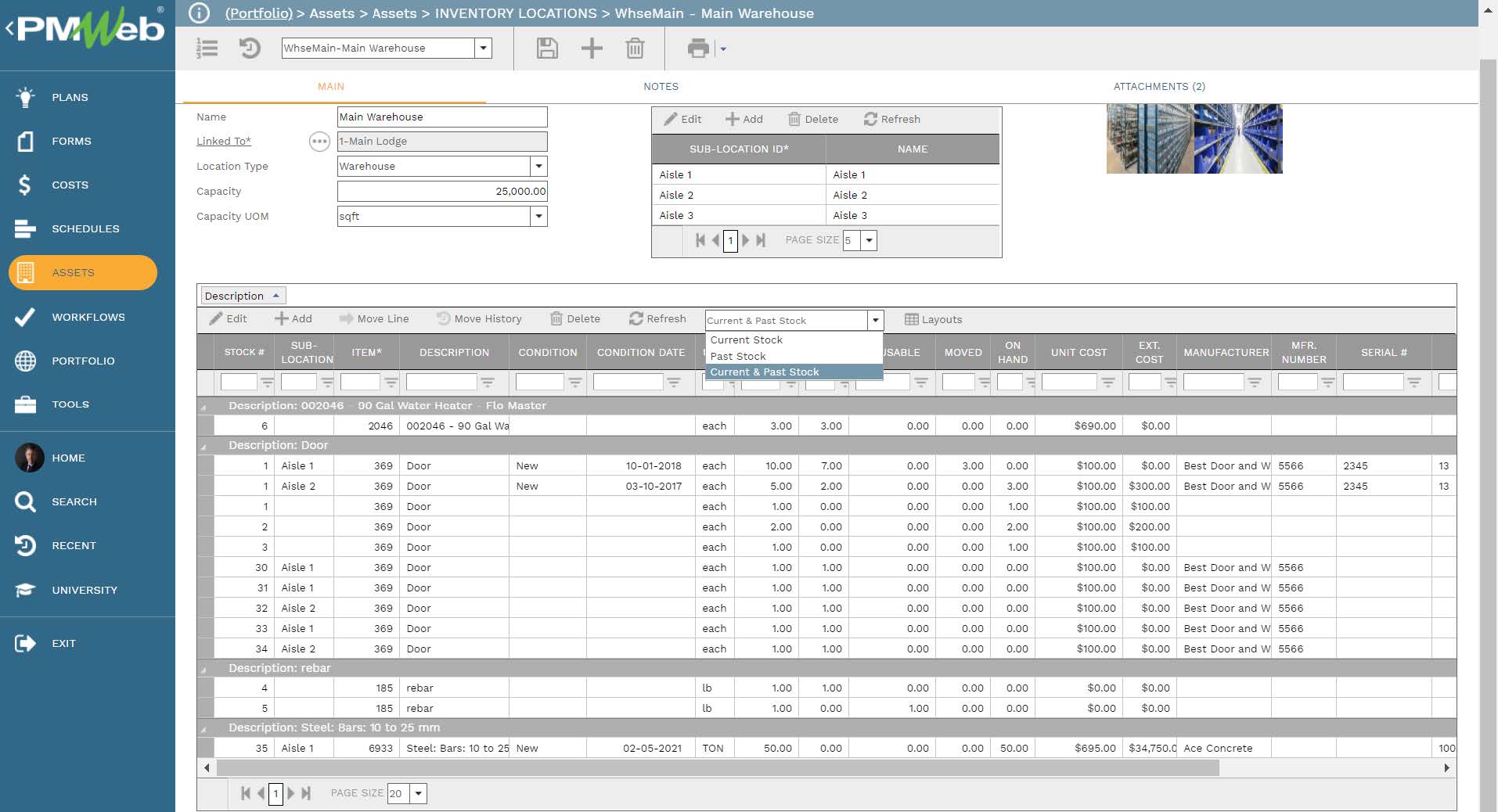Click the plus icon to add new record
Screen dimensions: 1498x812
pyautogui.click(x=592, y=49)
